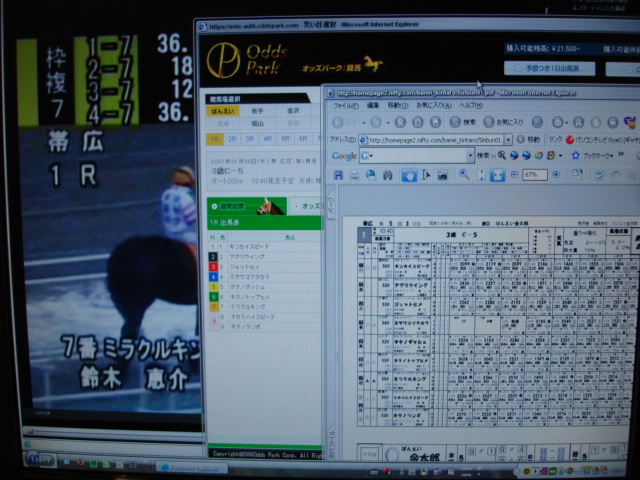Open the ヘルプ(H) menu
This screenshot has width=640, height=480.
pyautogui.click(x=471, y=105)
